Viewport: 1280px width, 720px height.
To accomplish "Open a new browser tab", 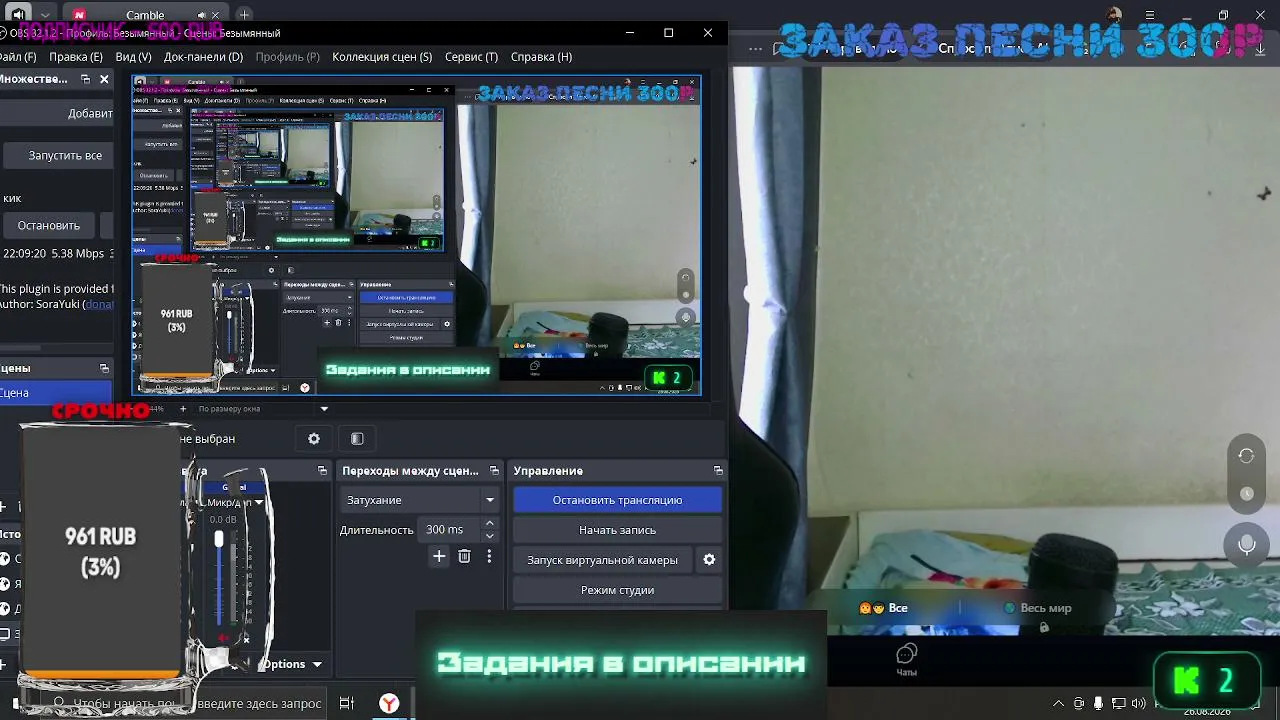I will point(244,15).
